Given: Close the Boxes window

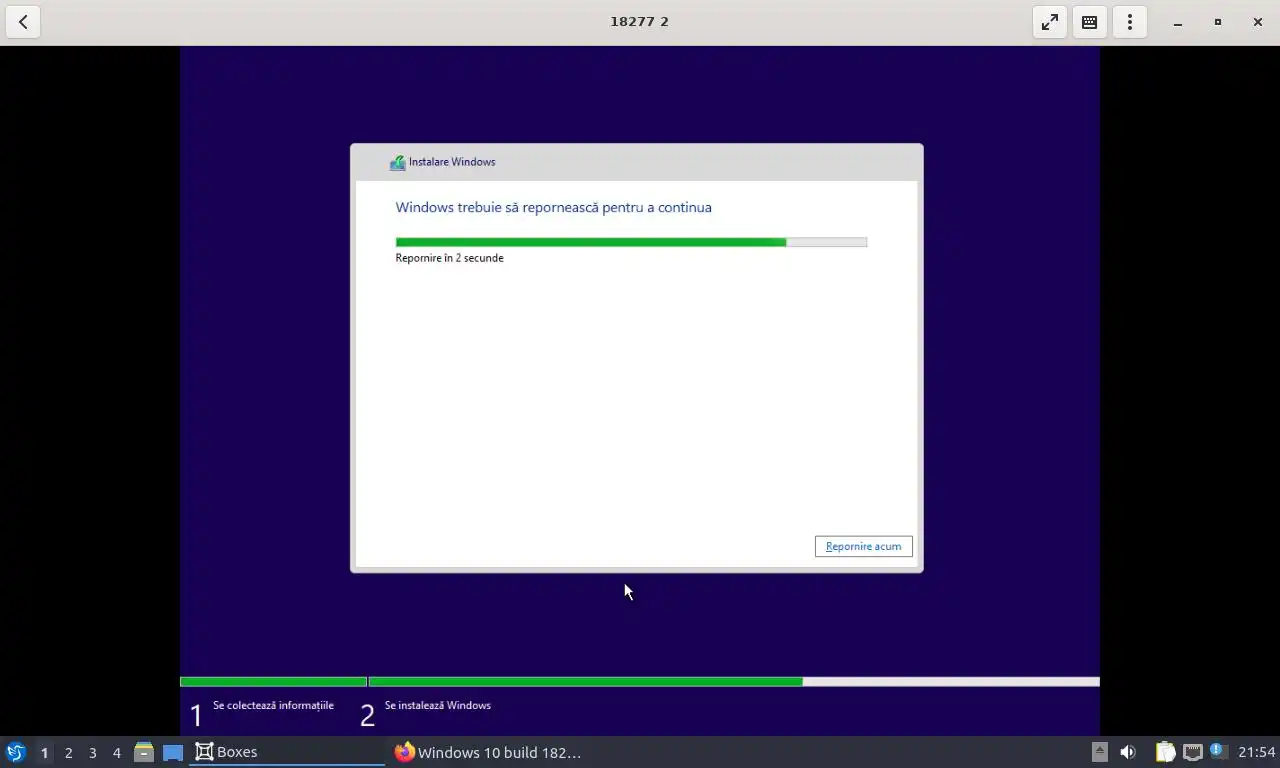Looking at the screenshot, I should click(x=1258, y=22).
